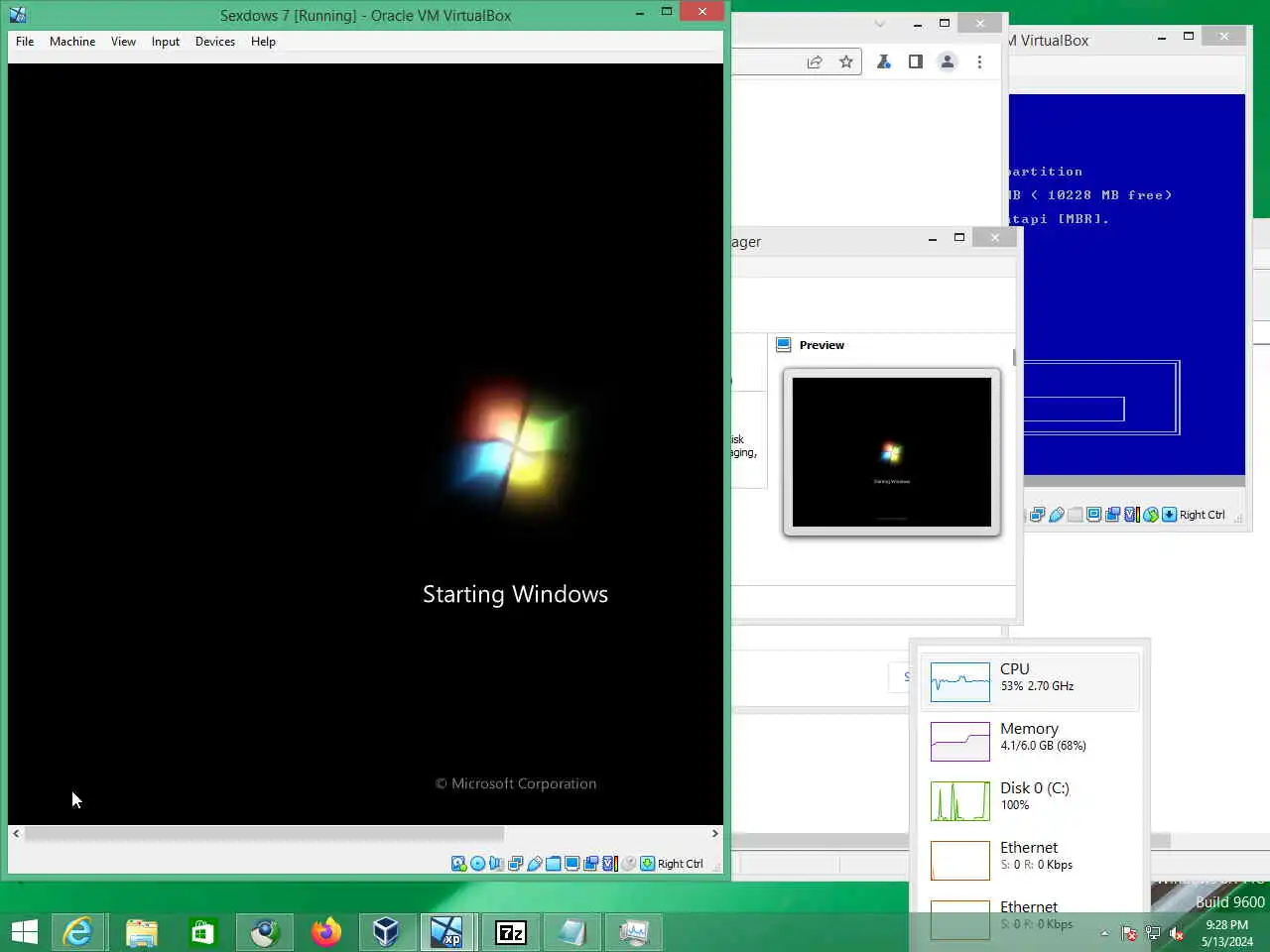Bookmark the page with the star icon
Screen dimensions: 1270x952
coord(846,61)
